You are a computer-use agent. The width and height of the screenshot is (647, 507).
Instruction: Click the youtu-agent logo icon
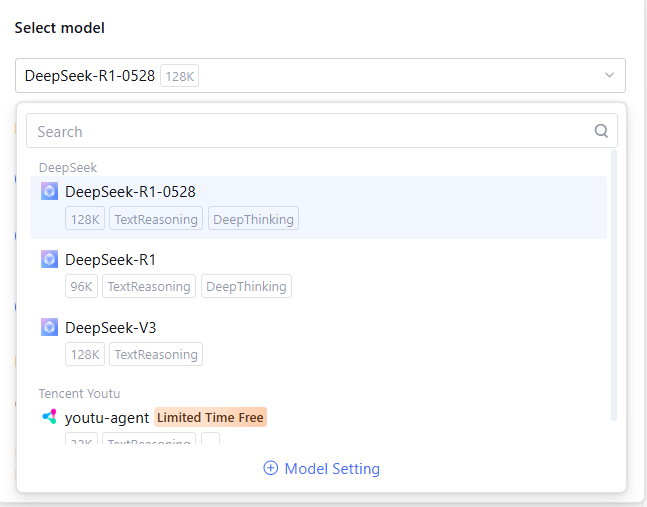pyautogui.click(x=49, y=417)
